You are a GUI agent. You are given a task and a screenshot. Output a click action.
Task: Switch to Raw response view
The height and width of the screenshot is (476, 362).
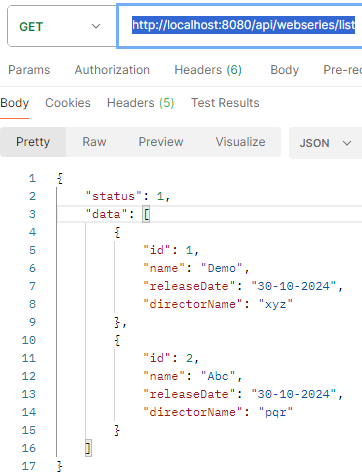[x=94, y=142]
